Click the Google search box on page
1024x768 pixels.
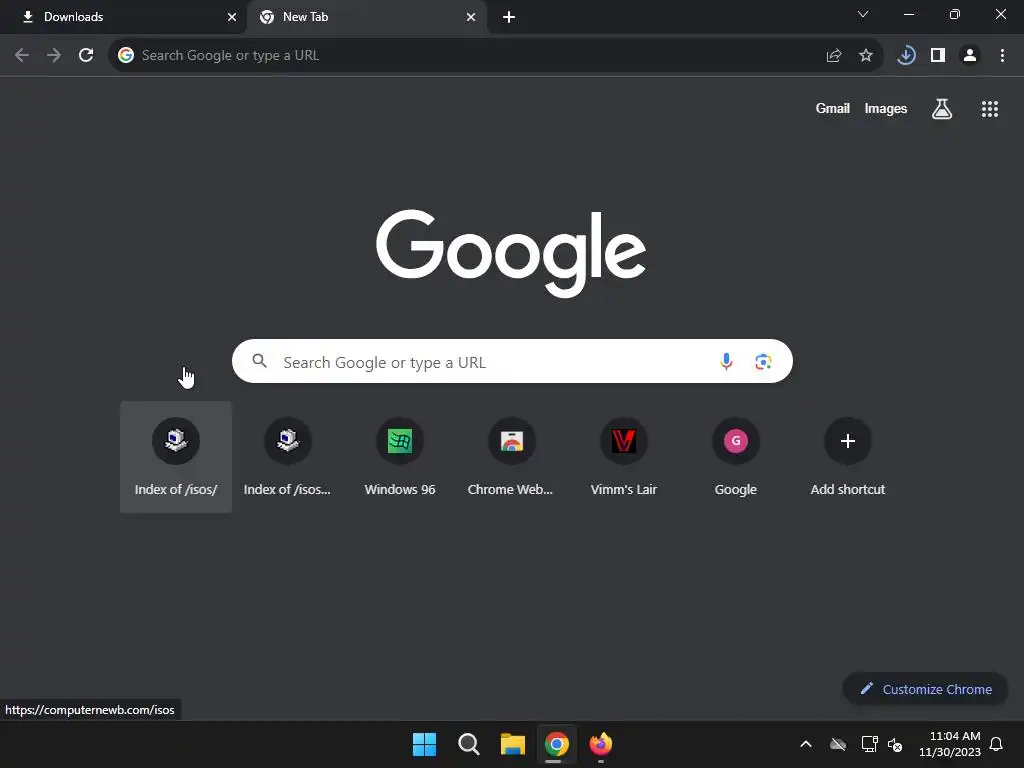coord(512,361)
